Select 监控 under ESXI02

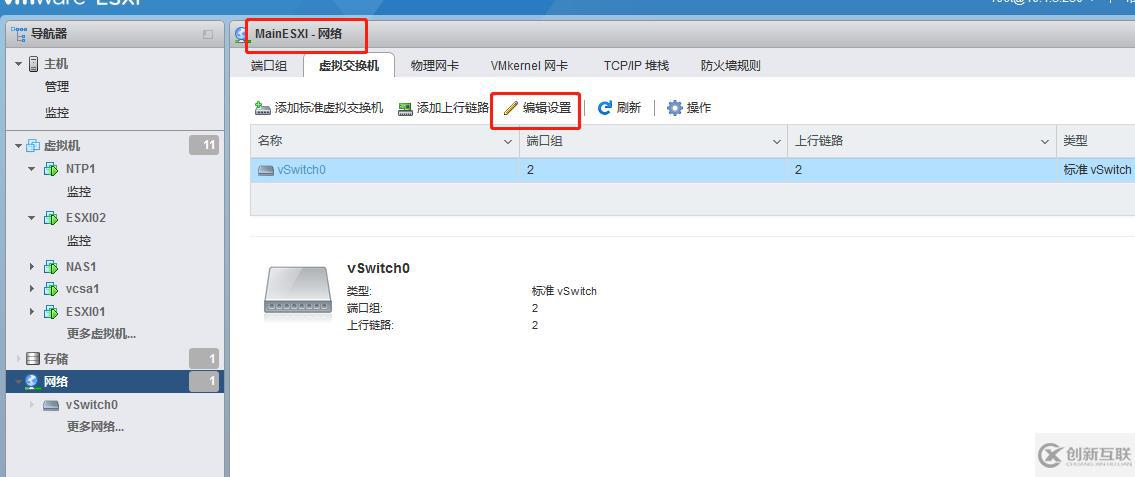[79, 240]
